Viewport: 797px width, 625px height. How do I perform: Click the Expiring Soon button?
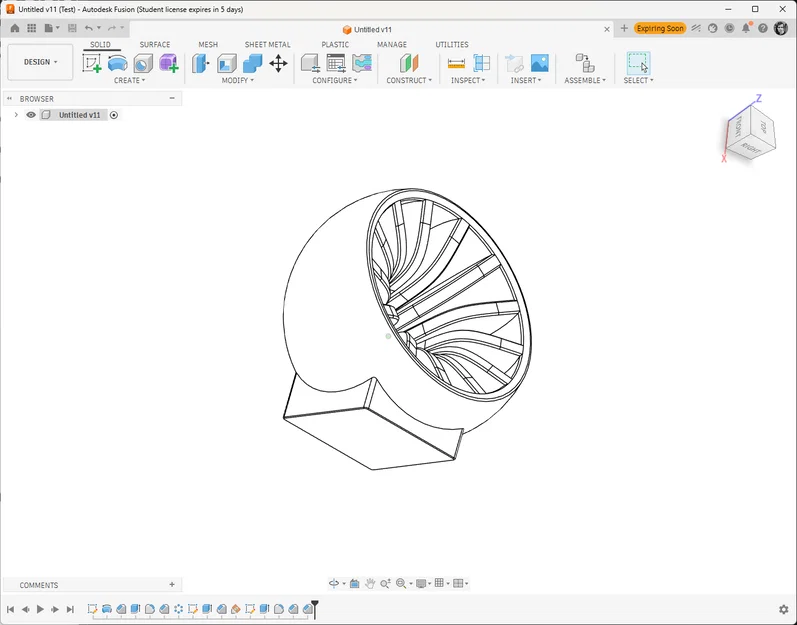[x=660, y=28]
